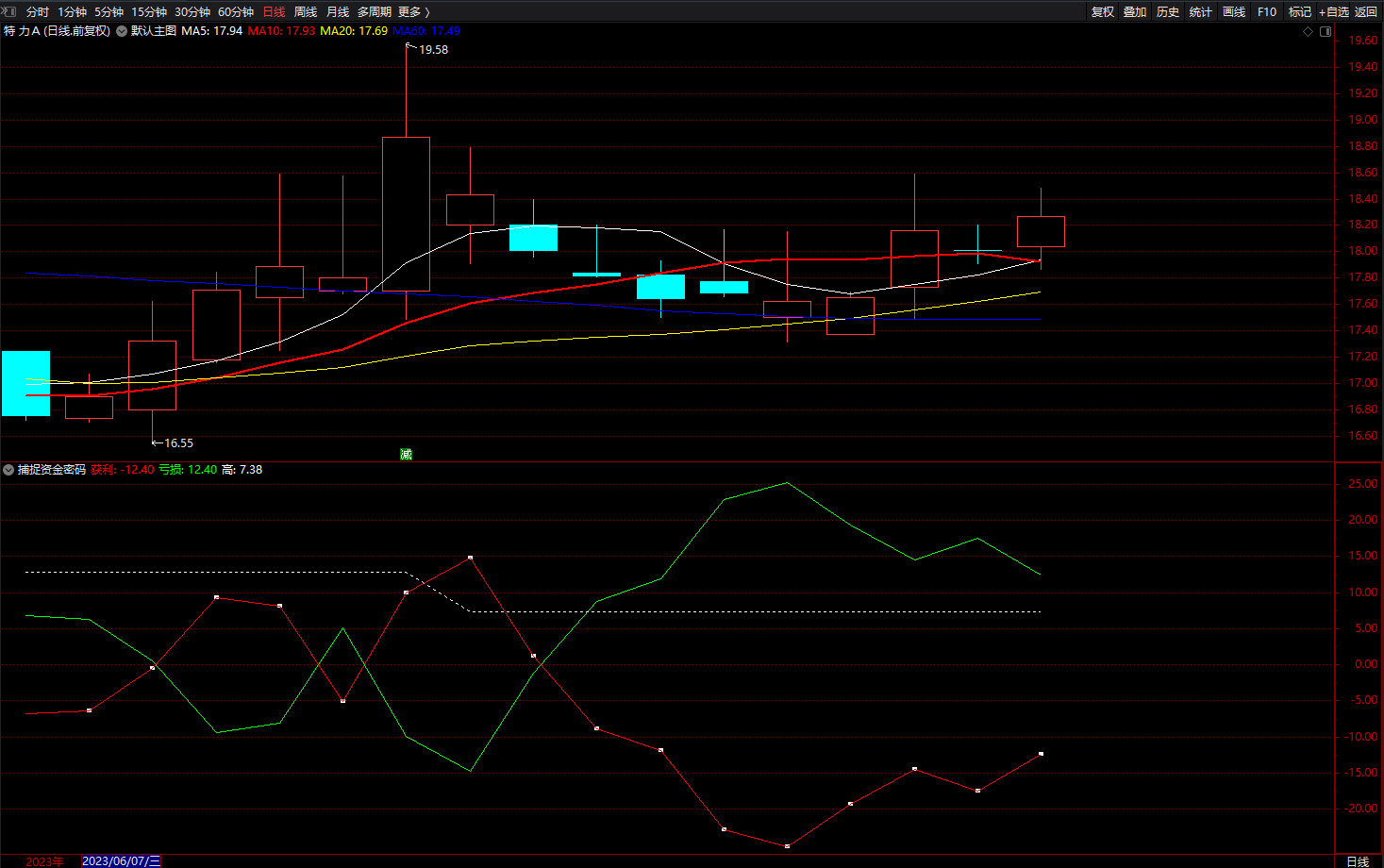
Task: Click the 标记 mark tool
Action: (x=1300, y=11)
